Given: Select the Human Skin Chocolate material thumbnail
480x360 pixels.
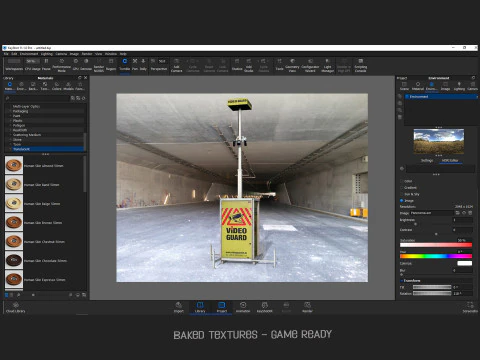Looking at the screenshot, I should point(14,260).
